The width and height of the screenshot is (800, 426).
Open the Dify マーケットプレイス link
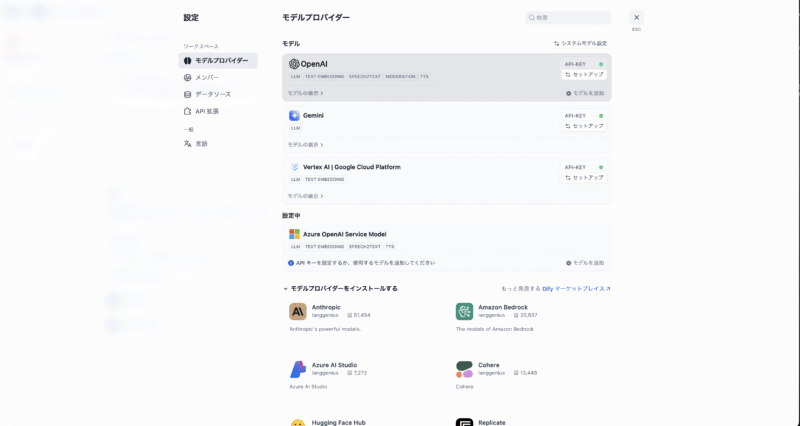[576, 288]
